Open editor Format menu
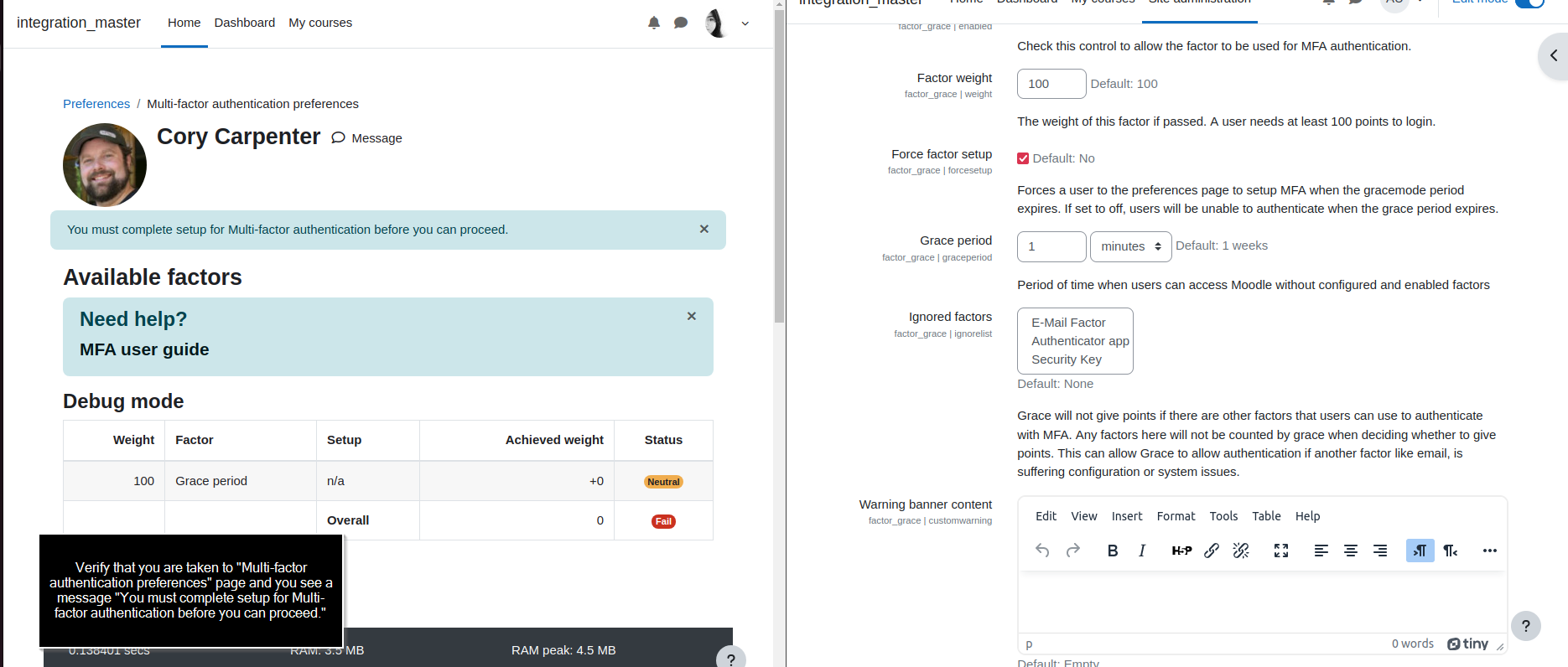Image resolution: width=1568 pixels, height=667 pixels. (1176, 516)
